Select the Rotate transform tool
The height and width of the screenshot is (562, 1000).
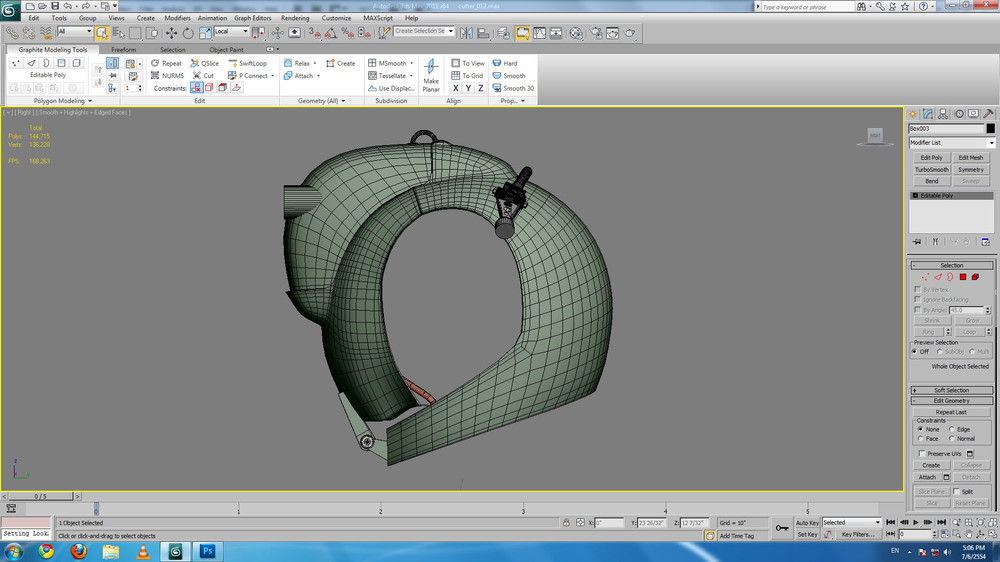pos(187,32)
